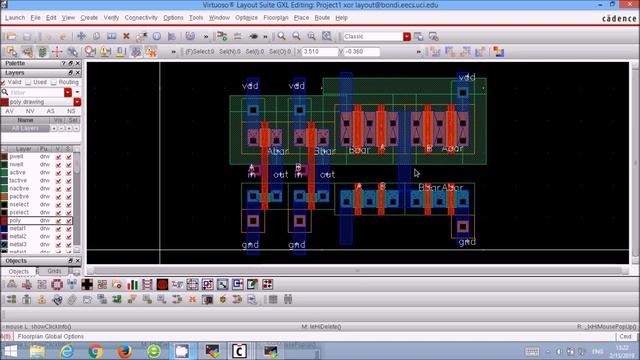Open Google Chrome from the taskbar
The height and width of the screenshot is (360, 640).
tap(96, 351)
